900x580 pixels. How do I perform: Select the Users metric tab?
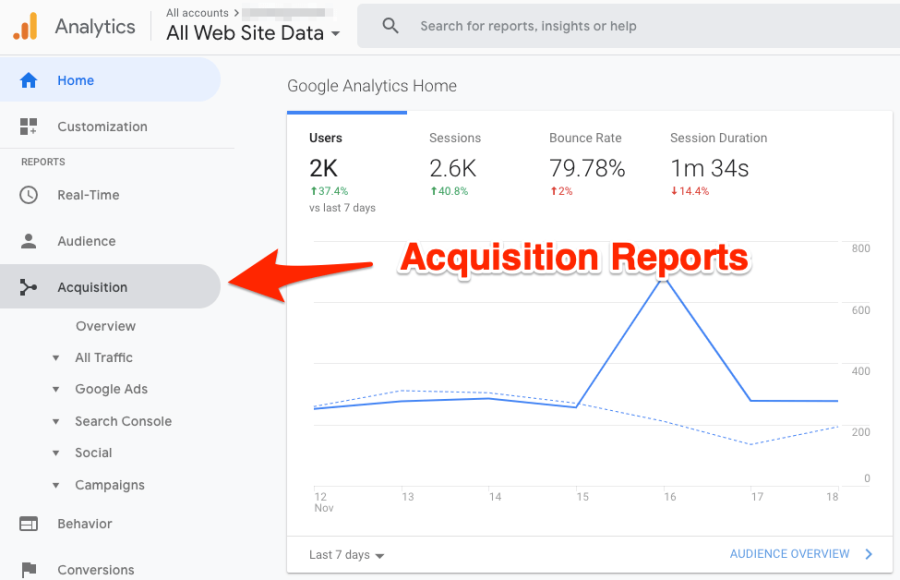[x=347, y=170]
